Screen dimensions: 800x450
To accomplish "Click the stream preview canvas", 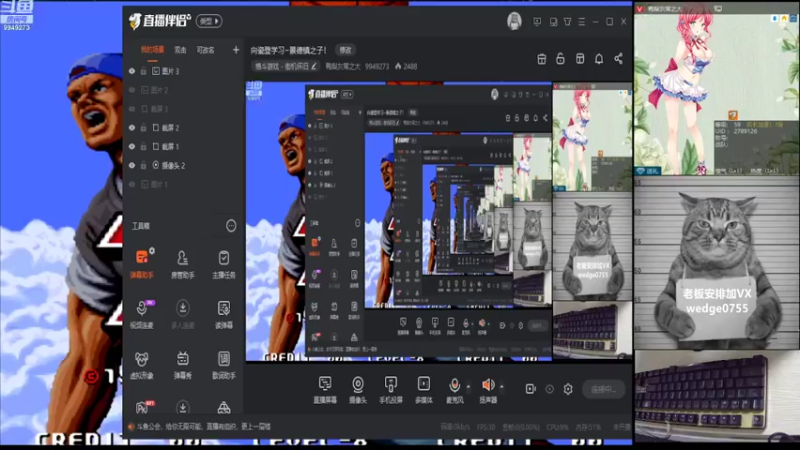I will (439, 221).
